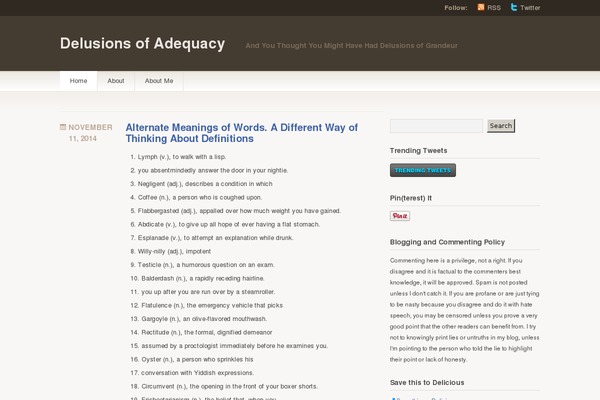Viewport: 600px width, 400px height.
Task: Open the Alternate Meanings of Words post title
Action: pos(242,133)
